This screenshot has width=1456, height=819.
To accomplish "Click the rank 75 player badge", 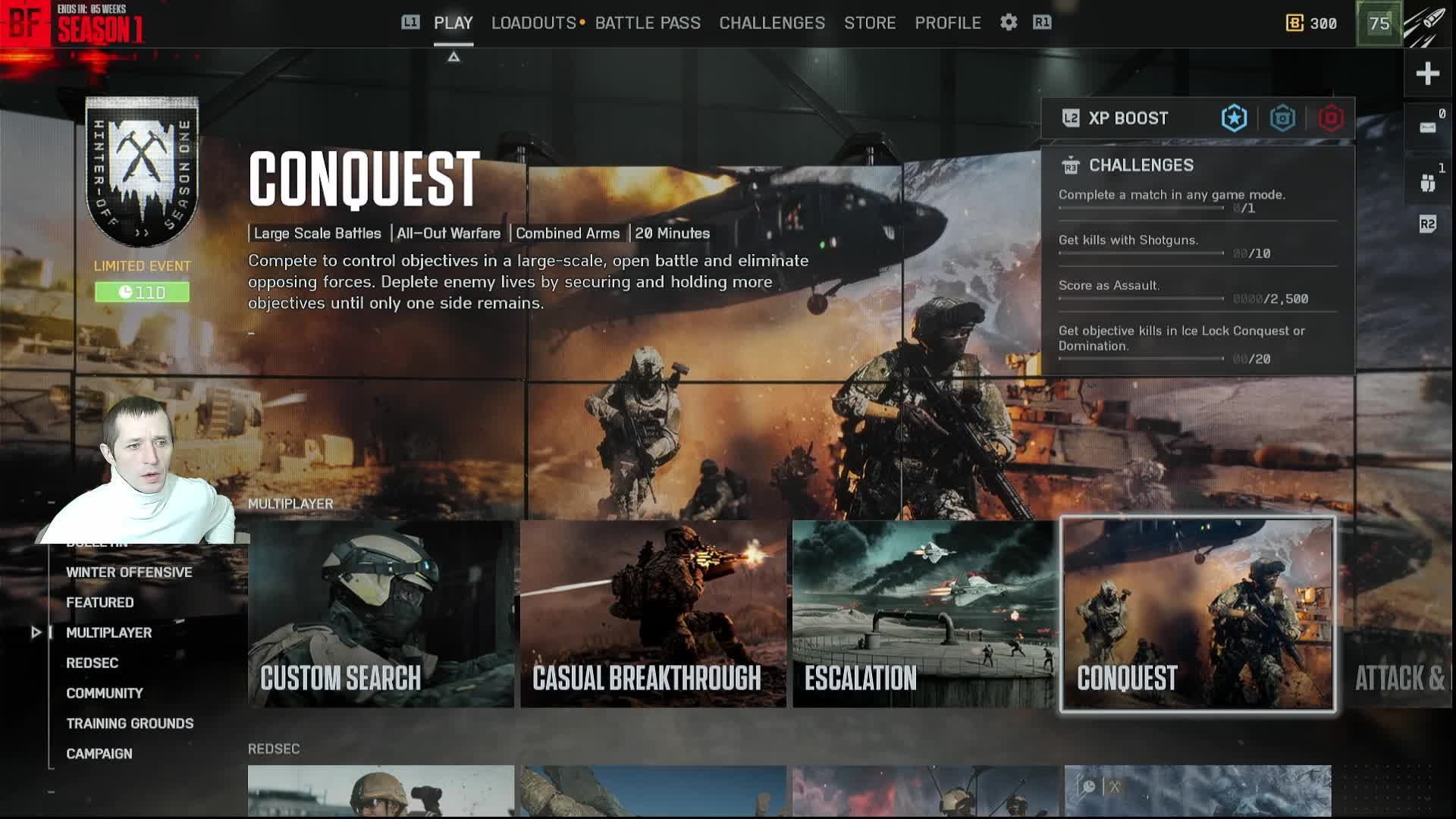I will click(1379, 24).
